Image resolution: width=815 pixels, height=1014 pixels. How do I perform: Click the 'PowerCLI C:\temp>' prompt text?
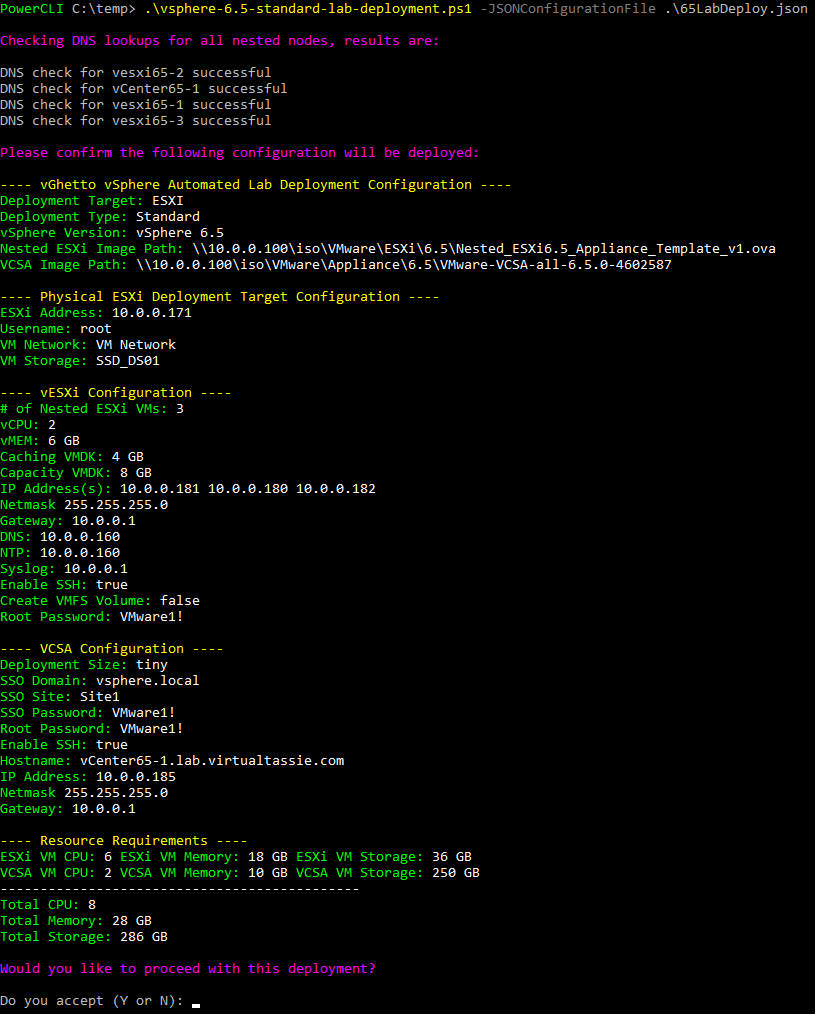[x=68, y=9]
